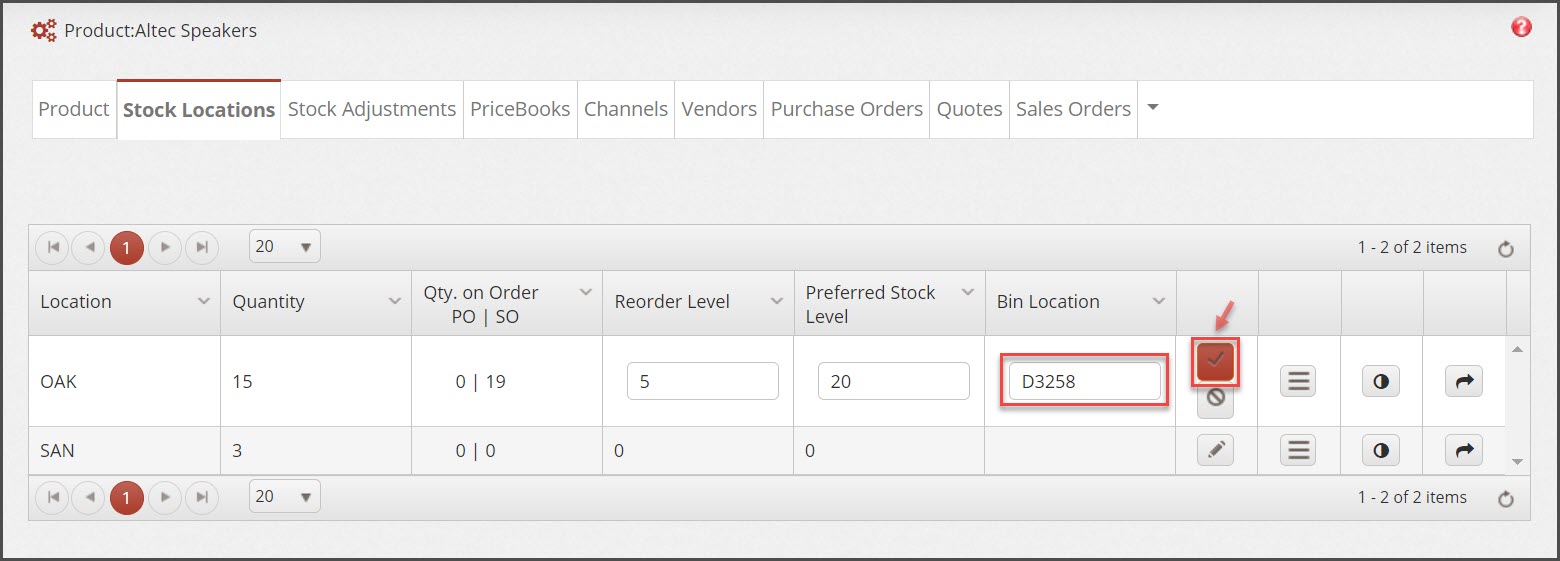Open the PriceBooks tab

coord(520,109)
